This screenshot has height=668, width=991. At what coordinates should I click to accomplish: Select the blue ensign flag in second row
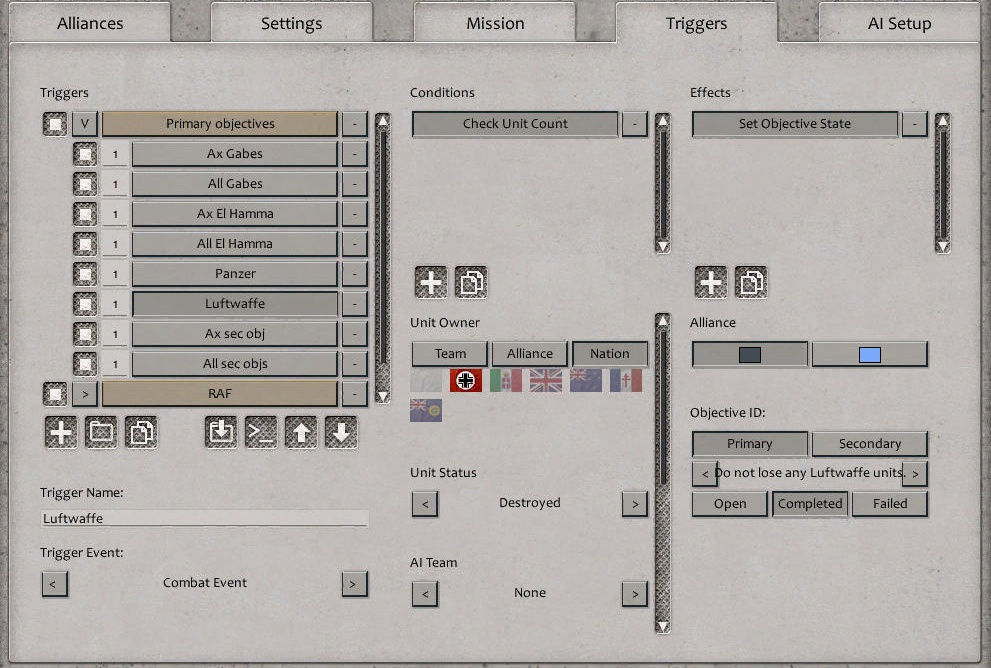(426, 410)
